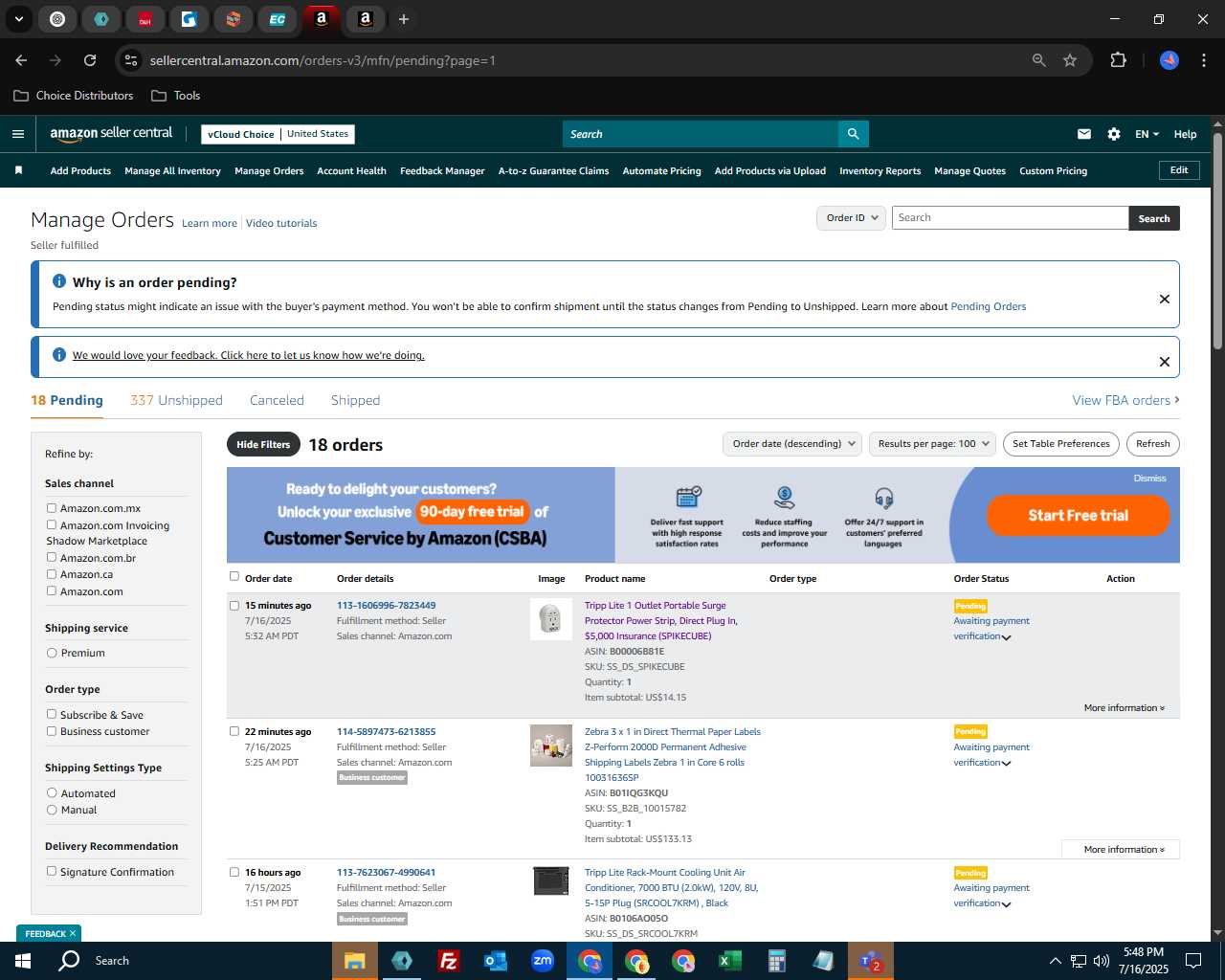1225x980 pixels.
Task: Open Calculator from taskbar
Action: click(776, 961)
